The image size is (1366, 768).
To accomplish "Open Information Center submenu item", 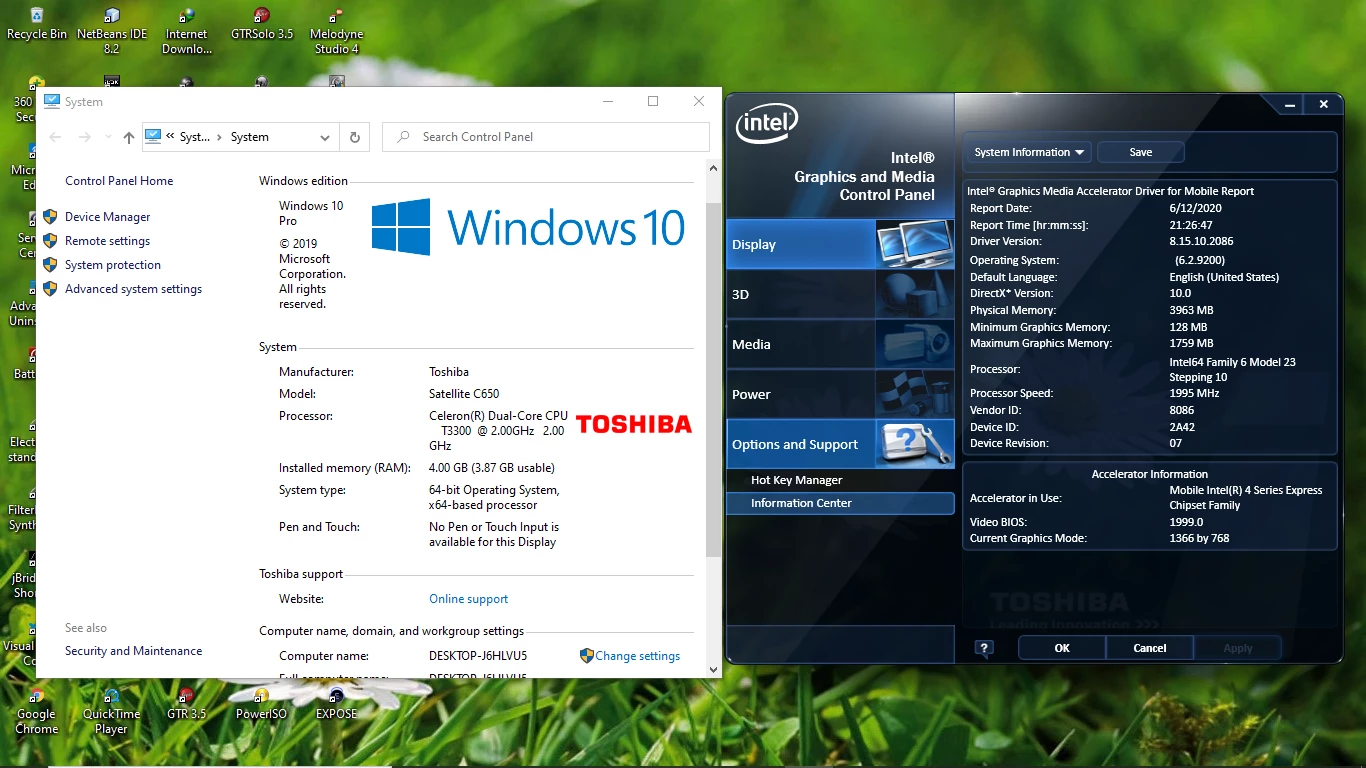I will click(x=840, y=503).
